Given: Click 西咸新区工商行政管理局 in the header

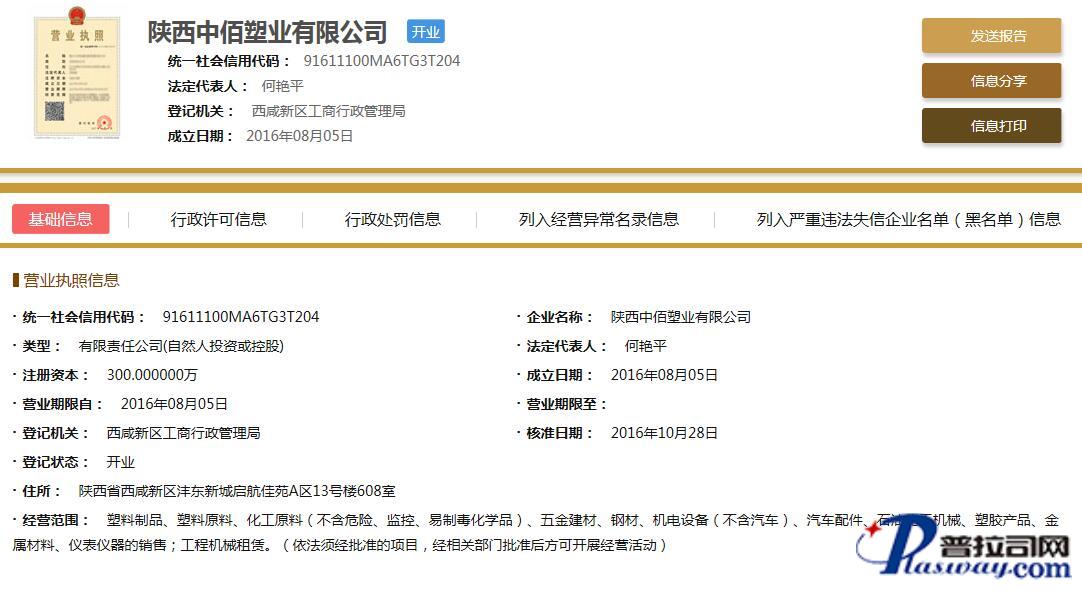Looking at the screenshot, I should (328, 111).
